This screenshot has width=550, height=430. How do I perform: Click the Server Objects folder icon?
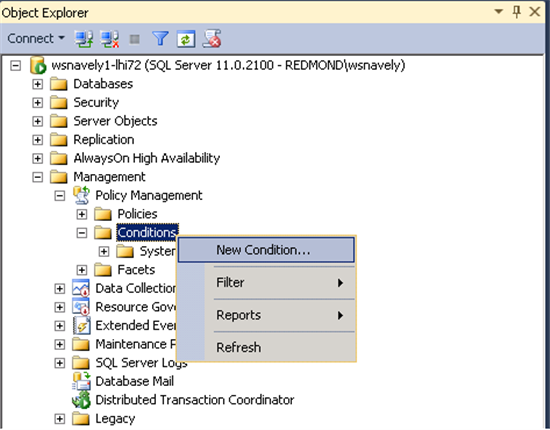point(59,121)
